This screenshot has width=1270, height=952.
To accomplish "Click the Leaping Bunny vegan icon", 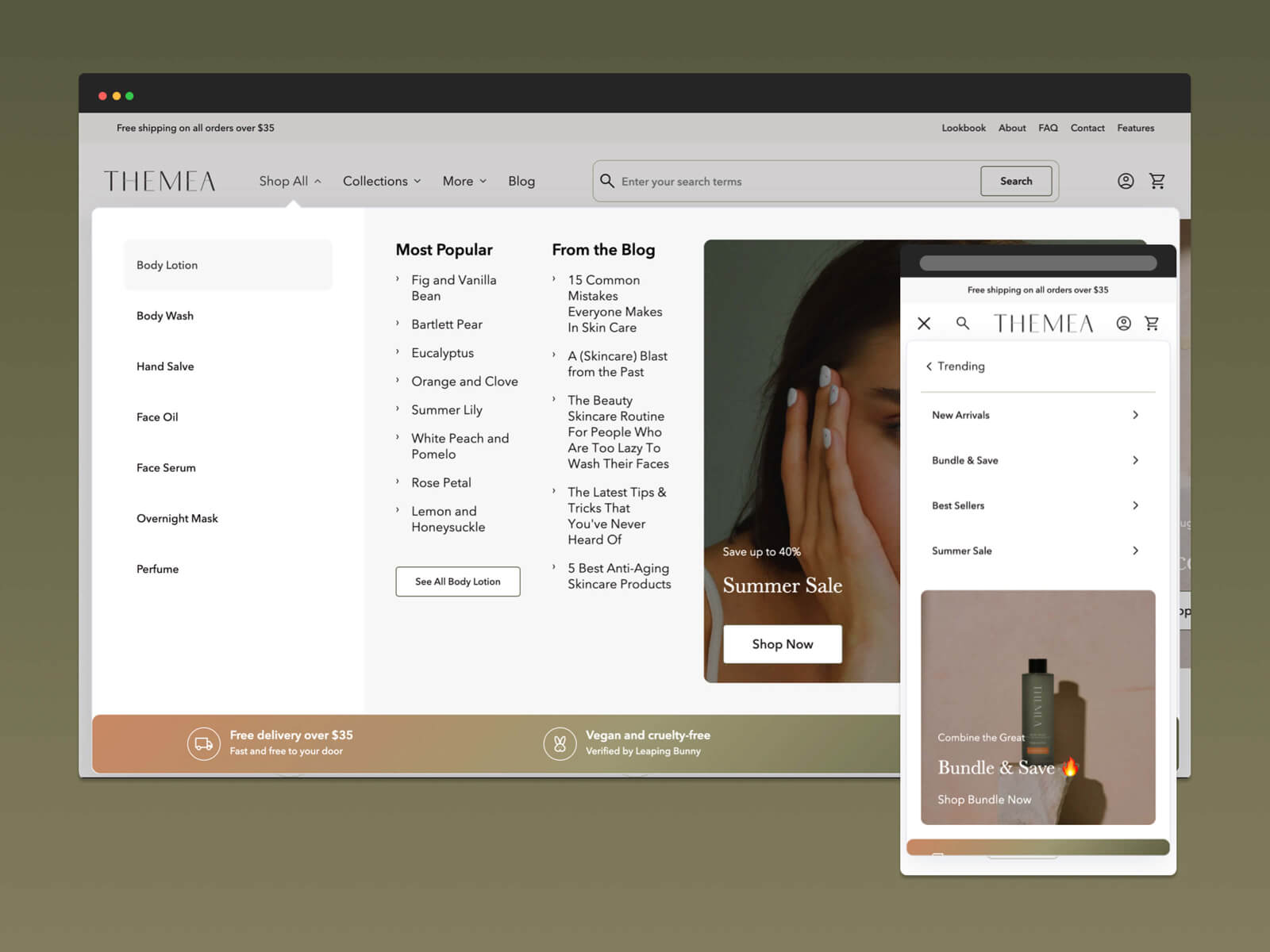I will pyautogui.click(x=560, y=743).
